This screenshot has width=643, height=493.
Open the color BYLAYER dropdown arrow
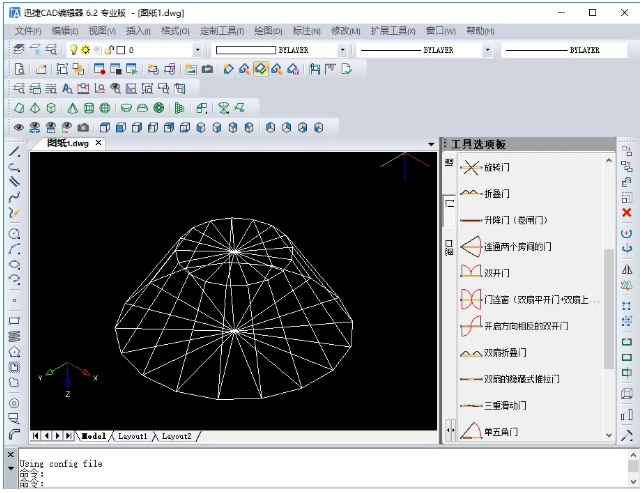[342, 50]
